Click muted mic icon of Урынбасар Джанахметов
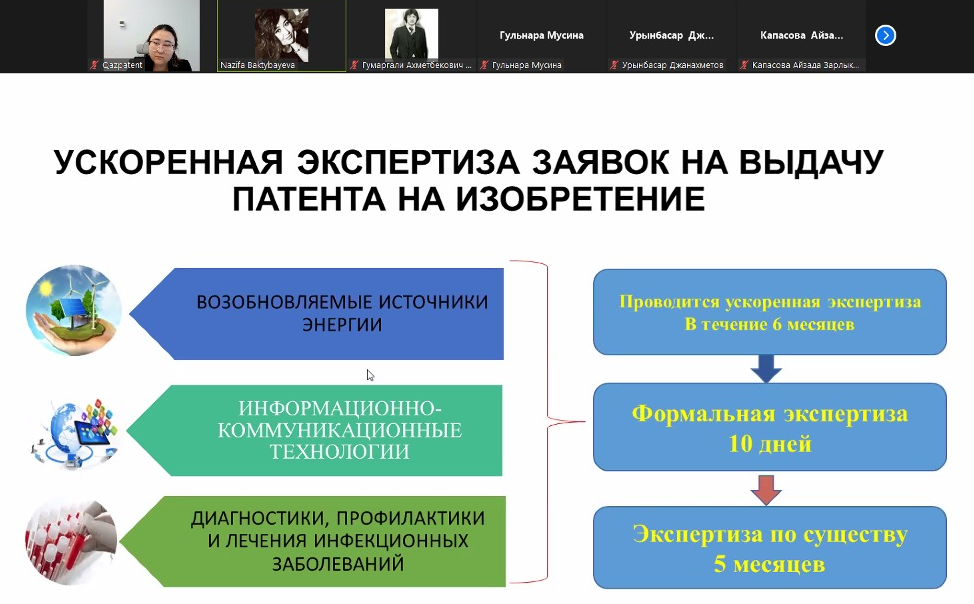Image resolution: width=974 pixels, height=604 pixels. (614, 65)
